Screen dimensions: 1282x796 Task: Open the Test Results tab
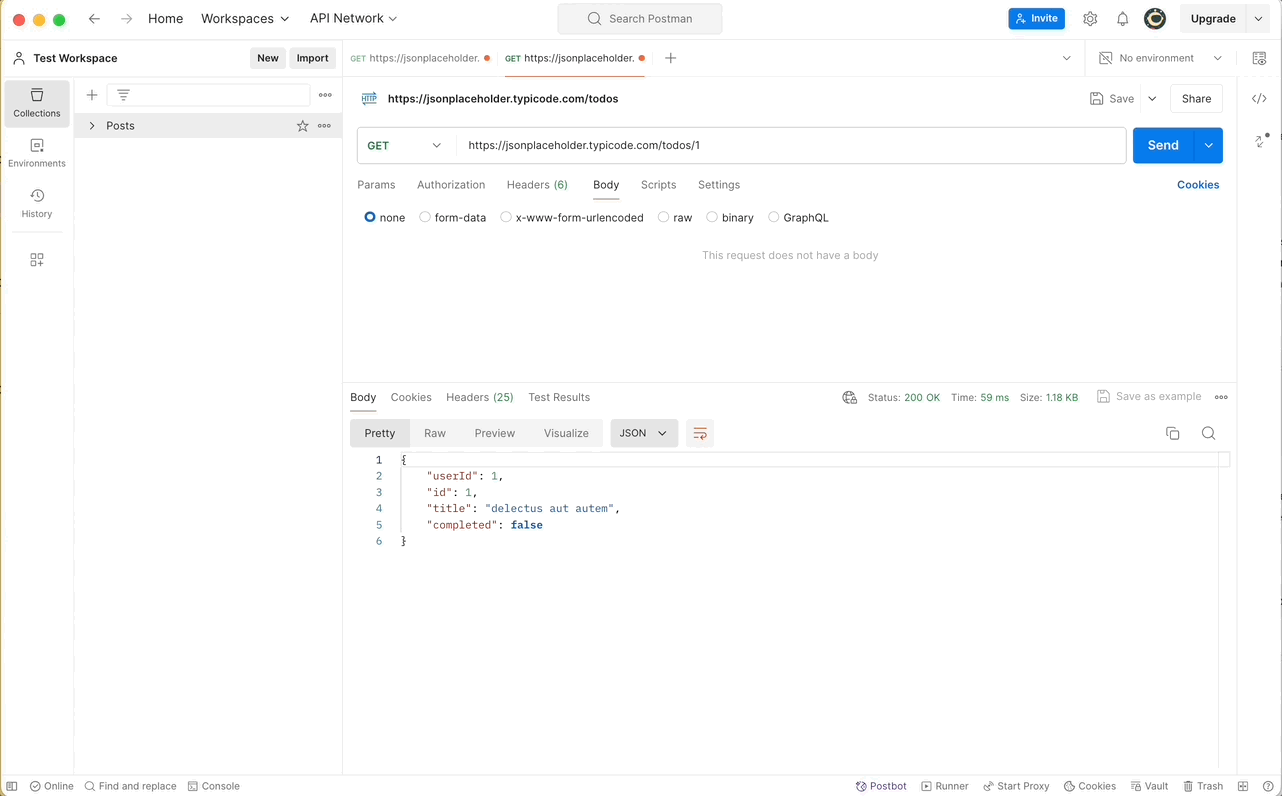(559, 397)
